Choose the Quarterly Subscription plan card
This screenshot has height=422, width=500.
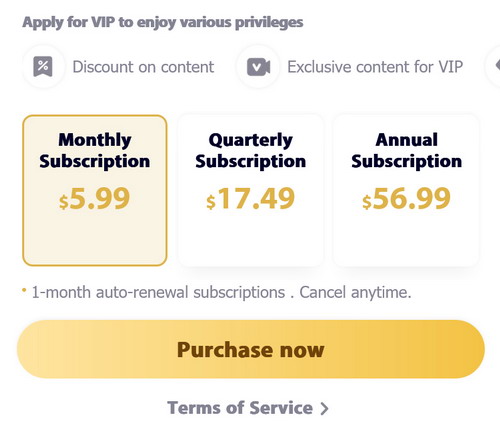[251, 190]
